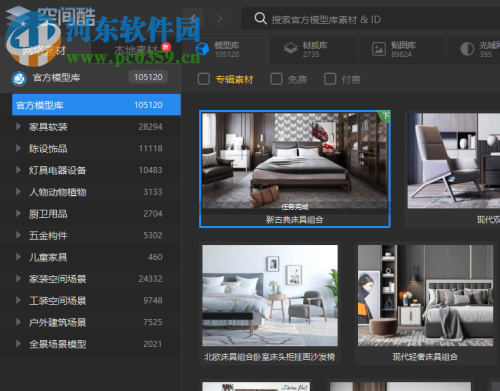
Task: Click the search magnifier icon
Action: (260, 18)
